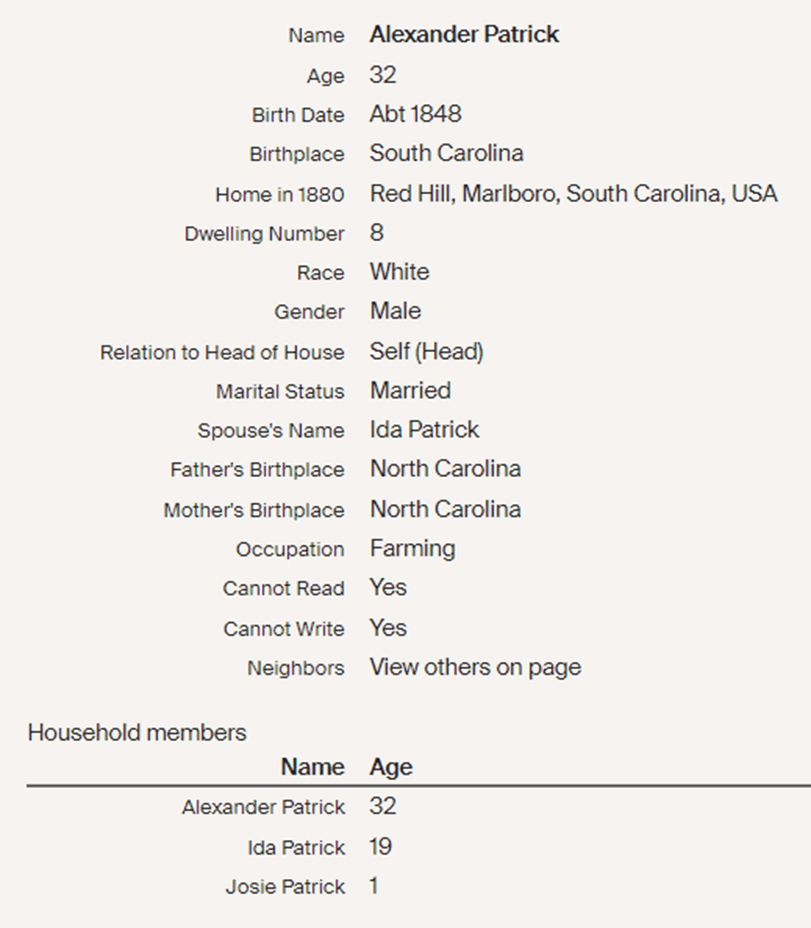Viewport: 811px width, 928px height.
Task: Click the Yes value beside Cannot Read
Action: pos(388,588)
